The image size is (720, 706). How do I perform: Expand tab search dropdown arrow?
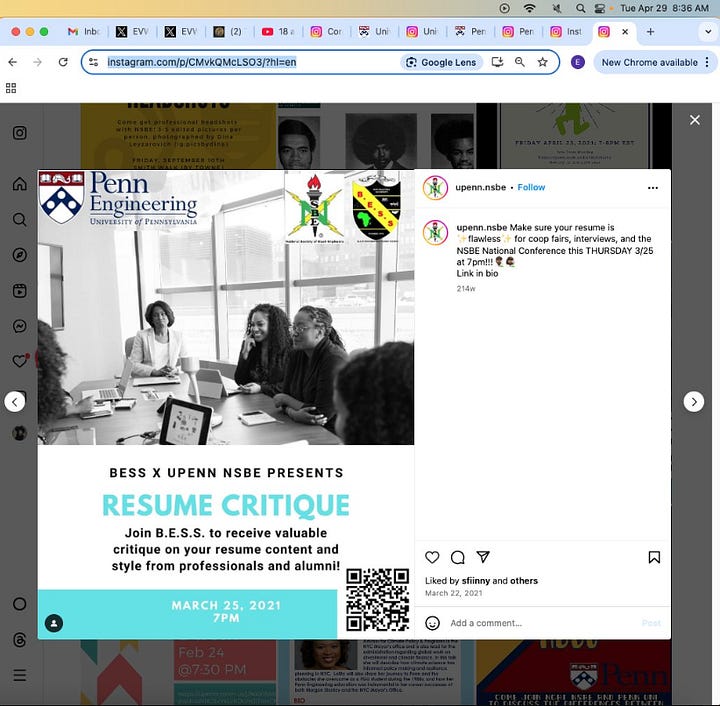click(708, 32)
